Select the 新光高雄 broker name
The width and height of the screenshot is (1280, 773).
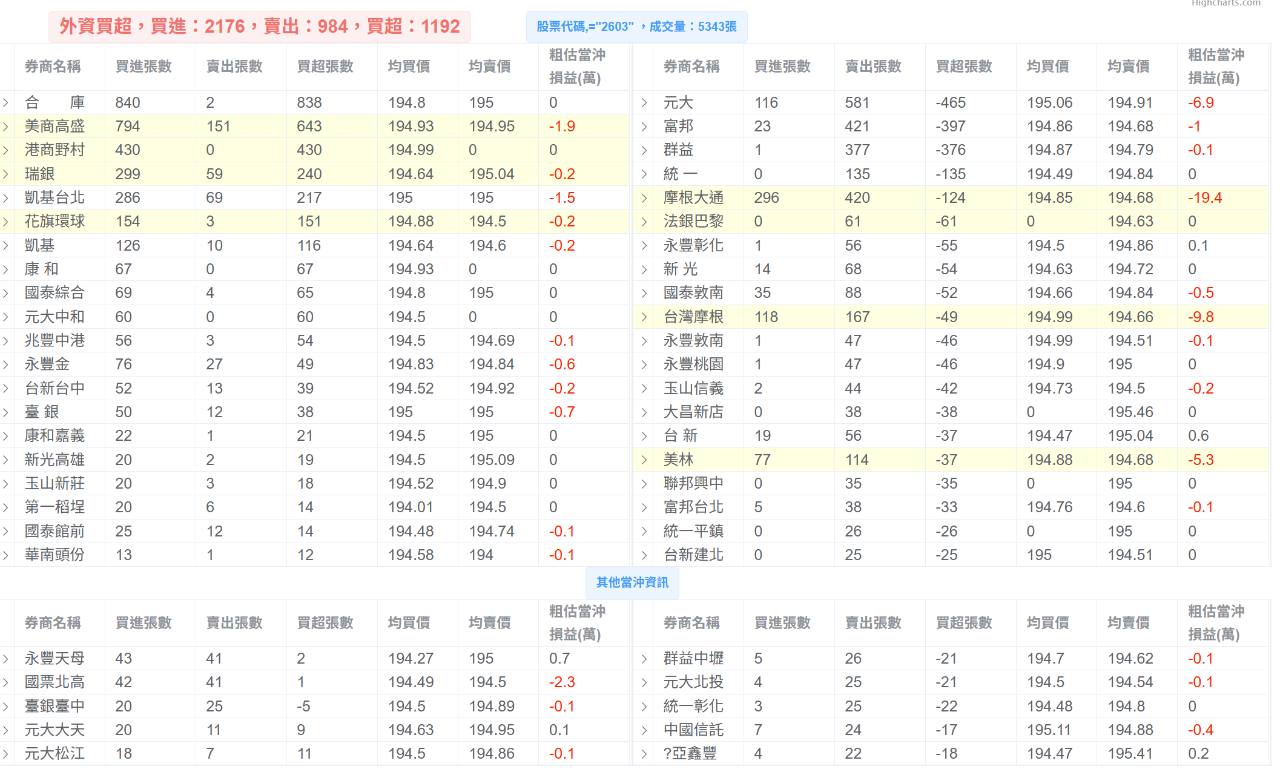[x=54, y=460]
